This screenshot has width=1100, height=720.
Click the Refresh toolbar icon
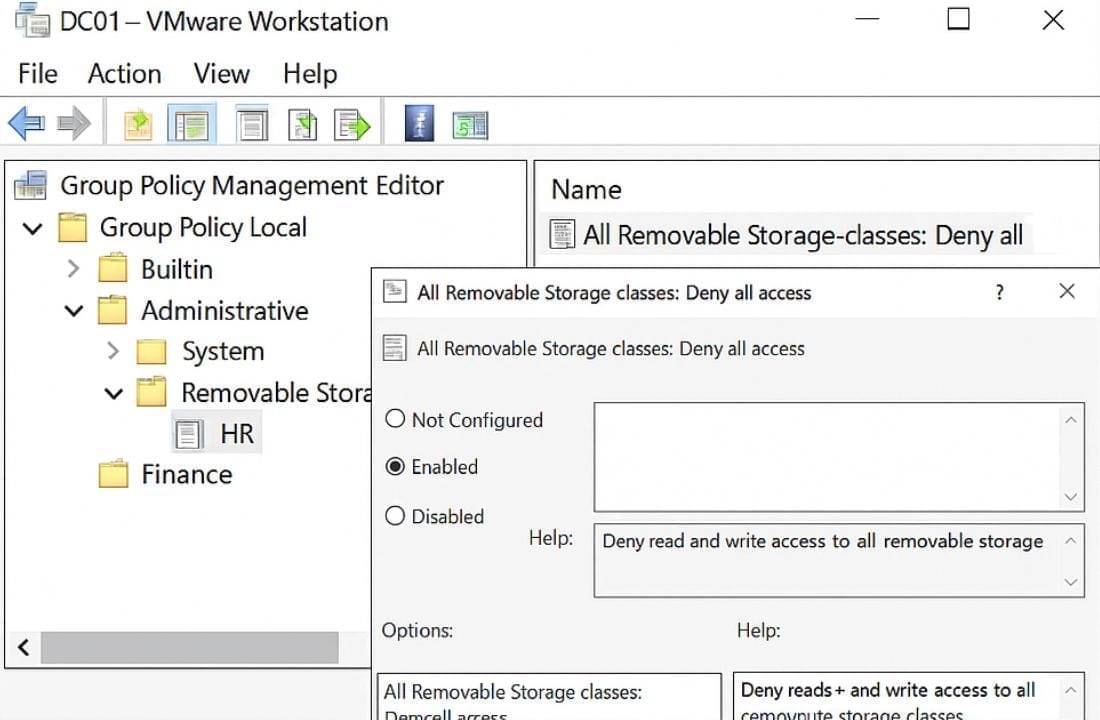[x=302, y=124]
